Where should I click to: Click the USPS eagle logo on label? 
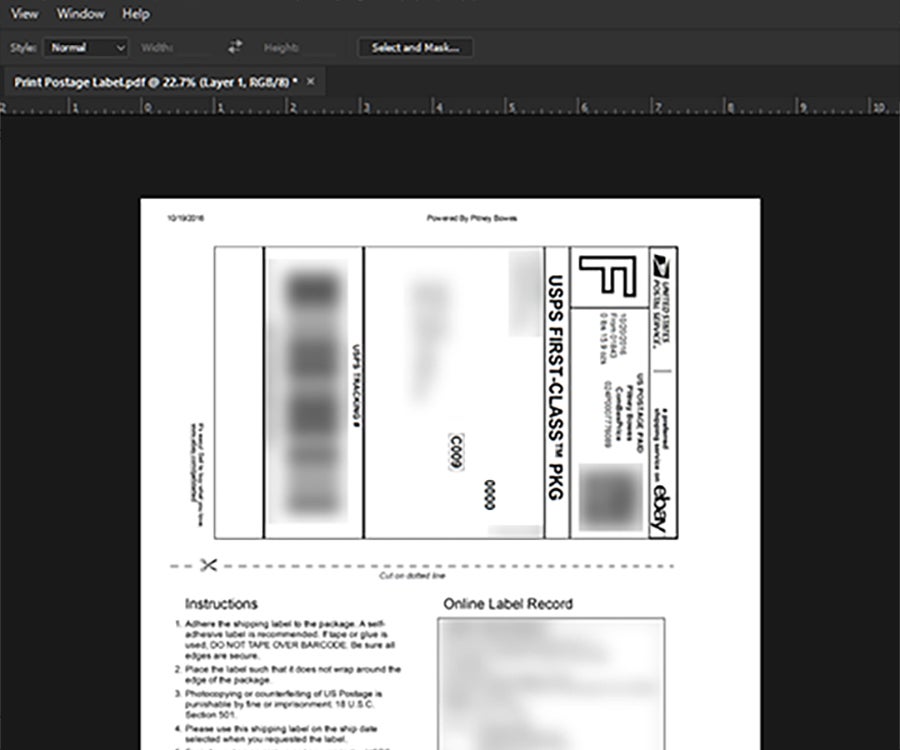pyautogui.click(x=662, y=267)
